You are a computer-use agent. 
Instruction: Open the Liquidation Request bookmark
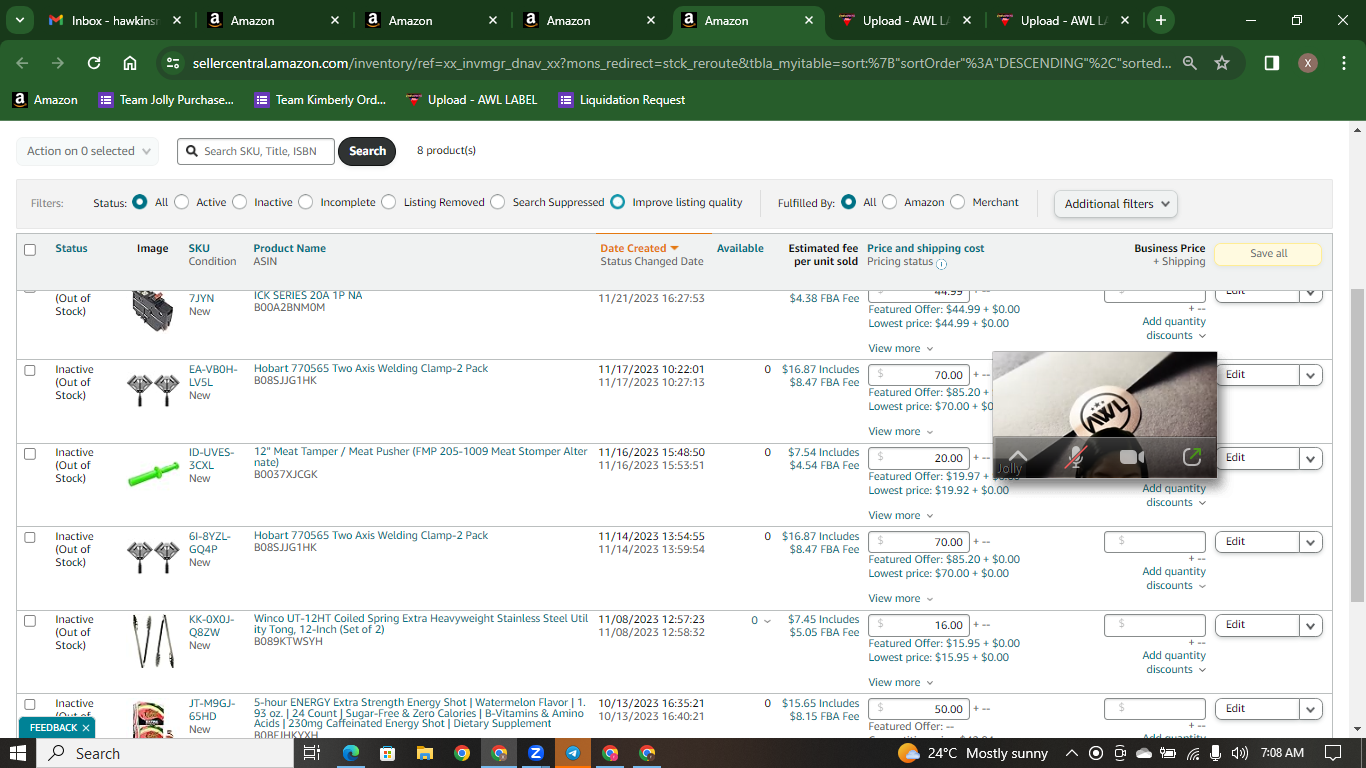(621, 100)
